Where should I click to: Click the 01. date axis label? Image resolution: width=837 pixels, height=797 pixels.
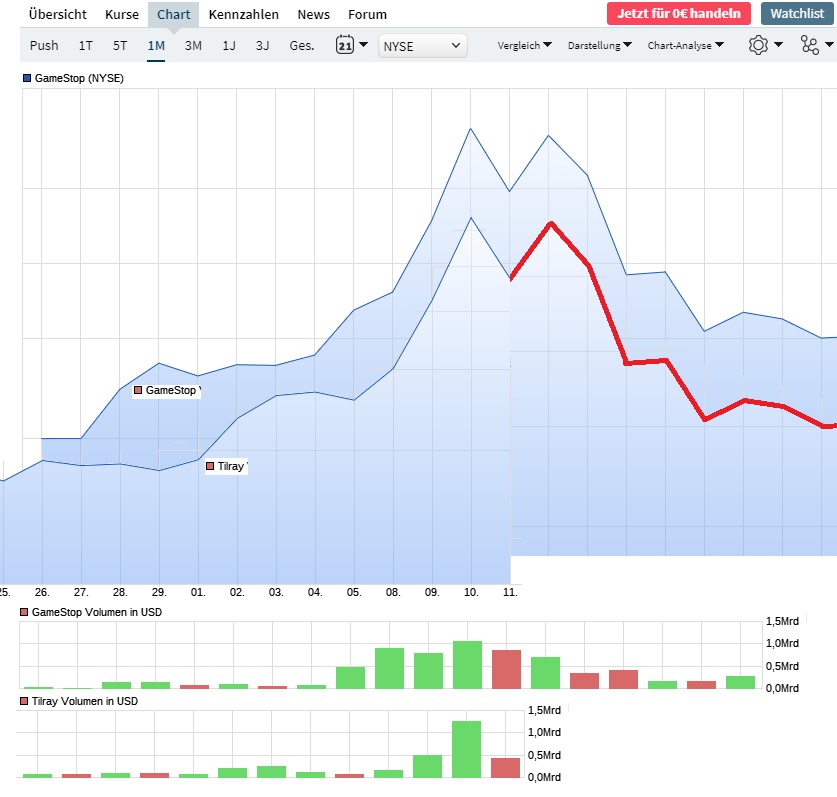pos(198,593)
